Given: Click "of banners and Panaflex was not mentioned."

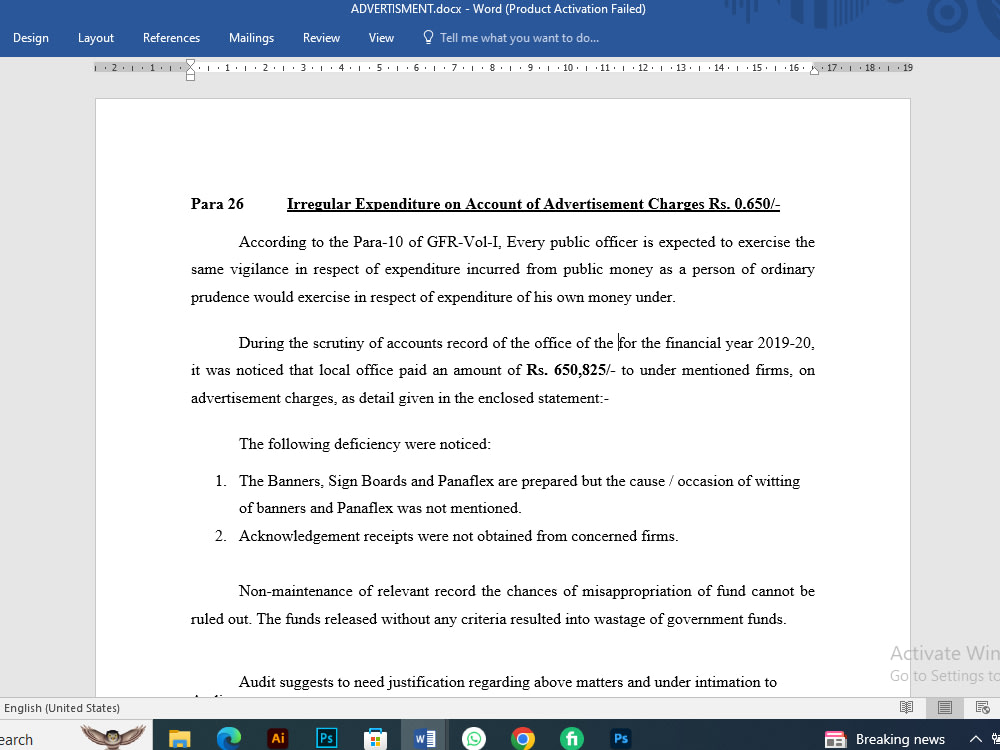Looking at the screenshot, I should [380, 508].
